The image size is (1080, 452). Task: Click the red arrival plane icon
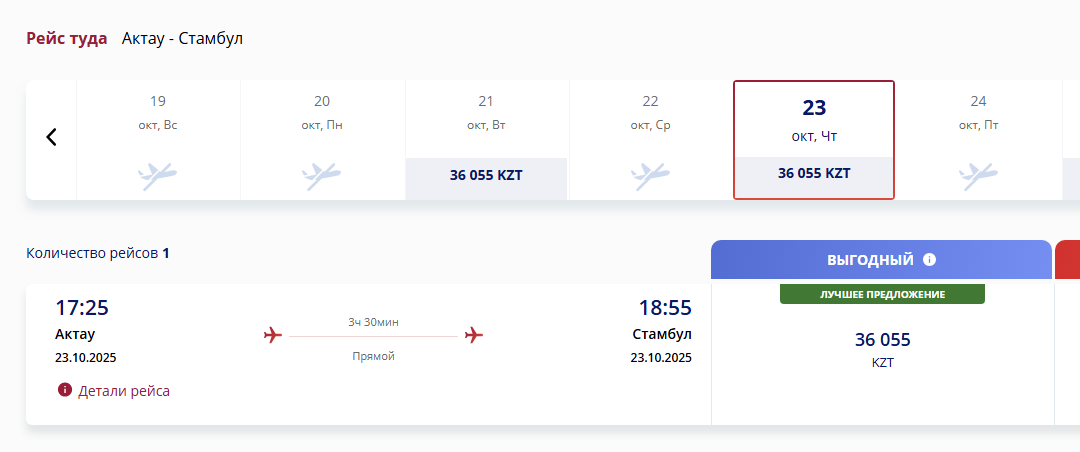(474, 336)
